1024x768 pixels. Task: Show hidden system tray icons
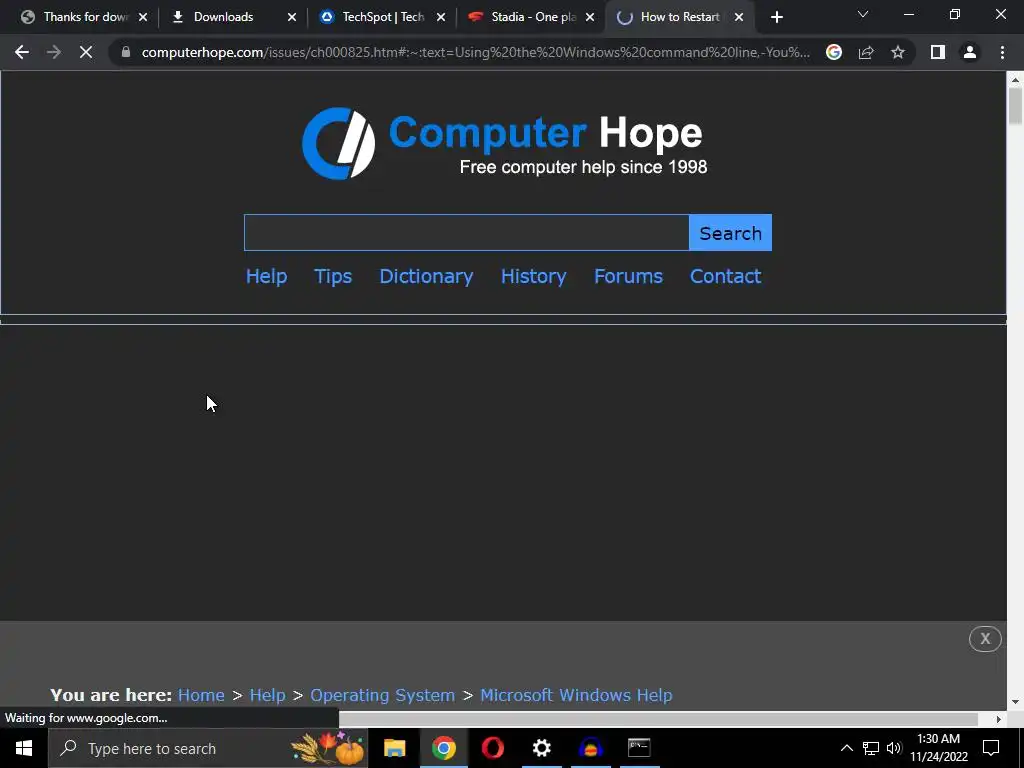coord(846,748)
